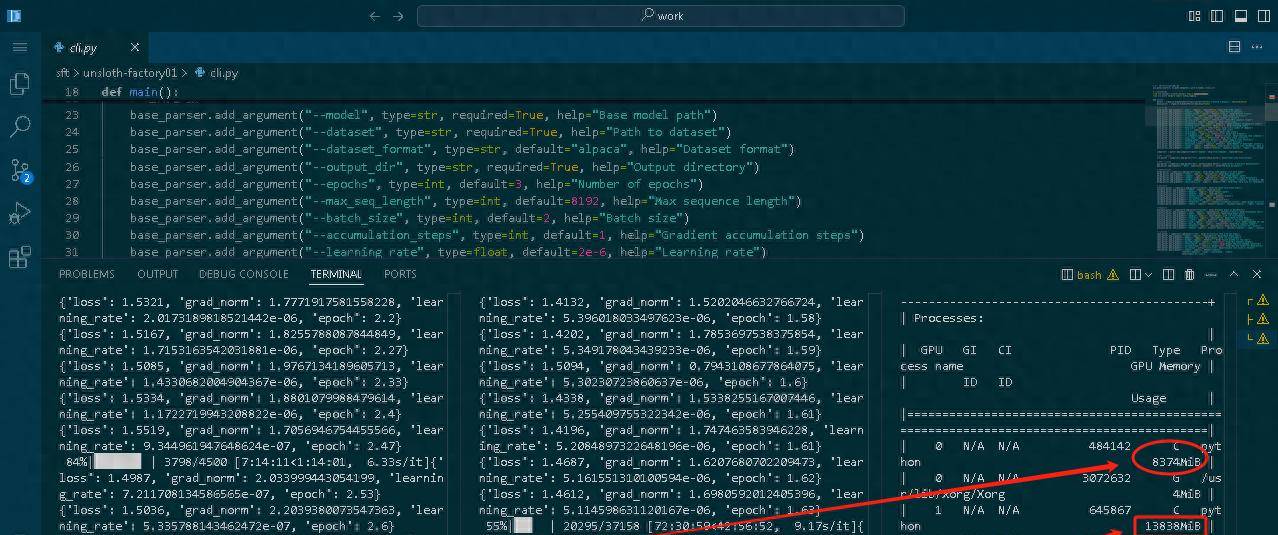
Task: Toggle the secondary side bar visibility
Action: click(1263, 16)
